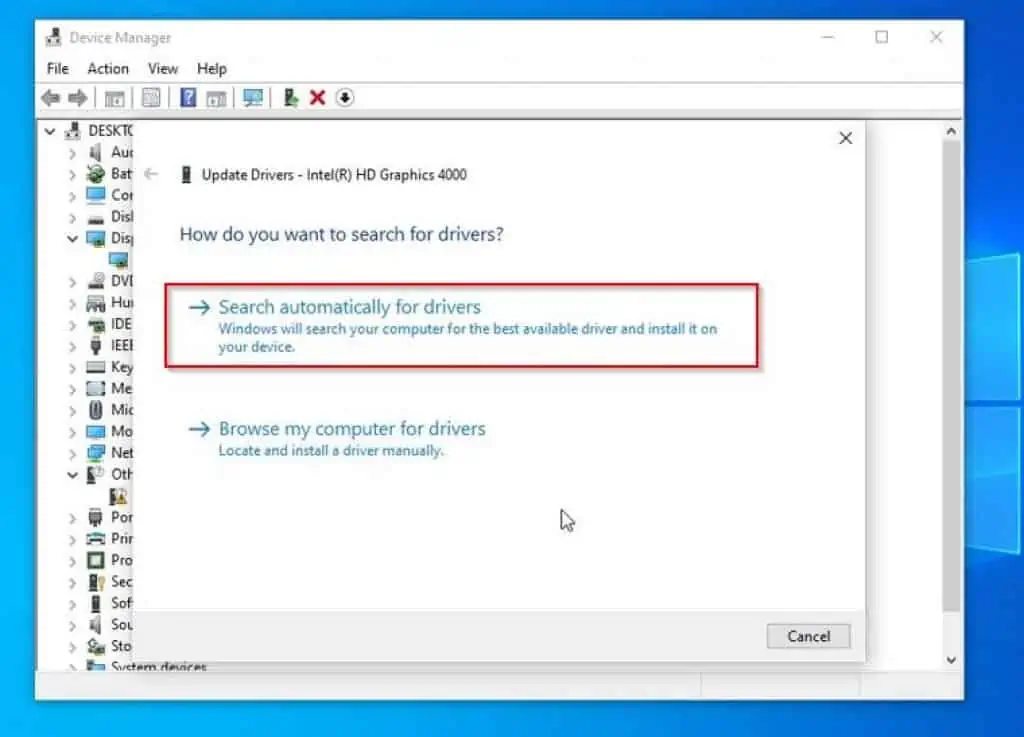Click the Properties toolbar icon

[x=151, y=98]
